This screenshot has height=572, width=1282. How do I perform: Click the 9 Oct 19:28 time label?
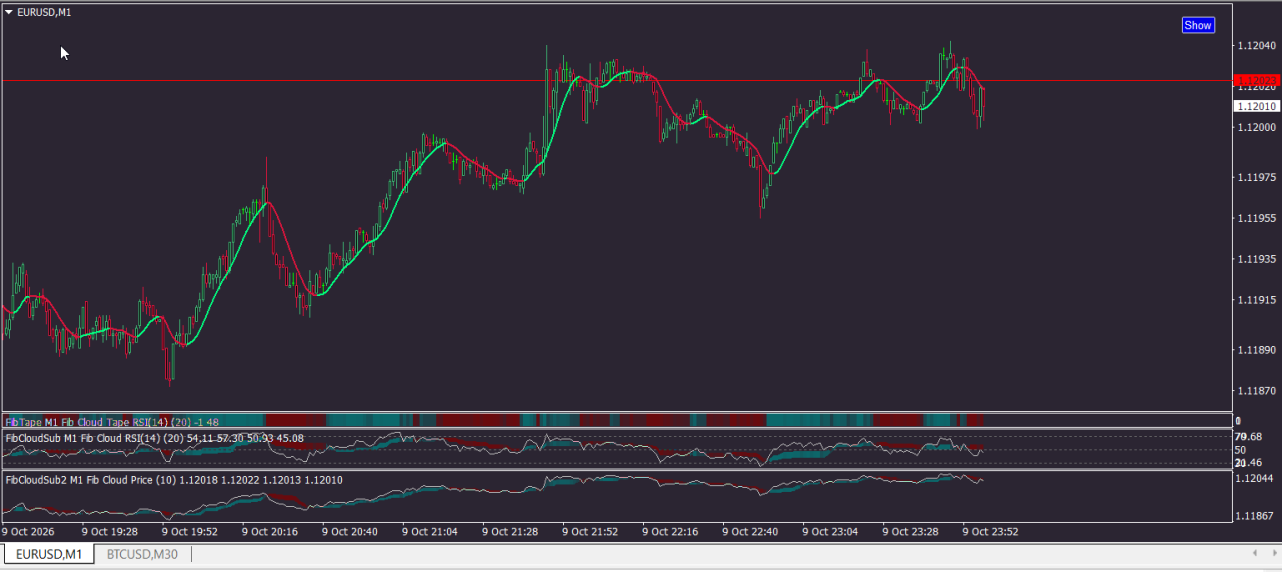[109, 532]
